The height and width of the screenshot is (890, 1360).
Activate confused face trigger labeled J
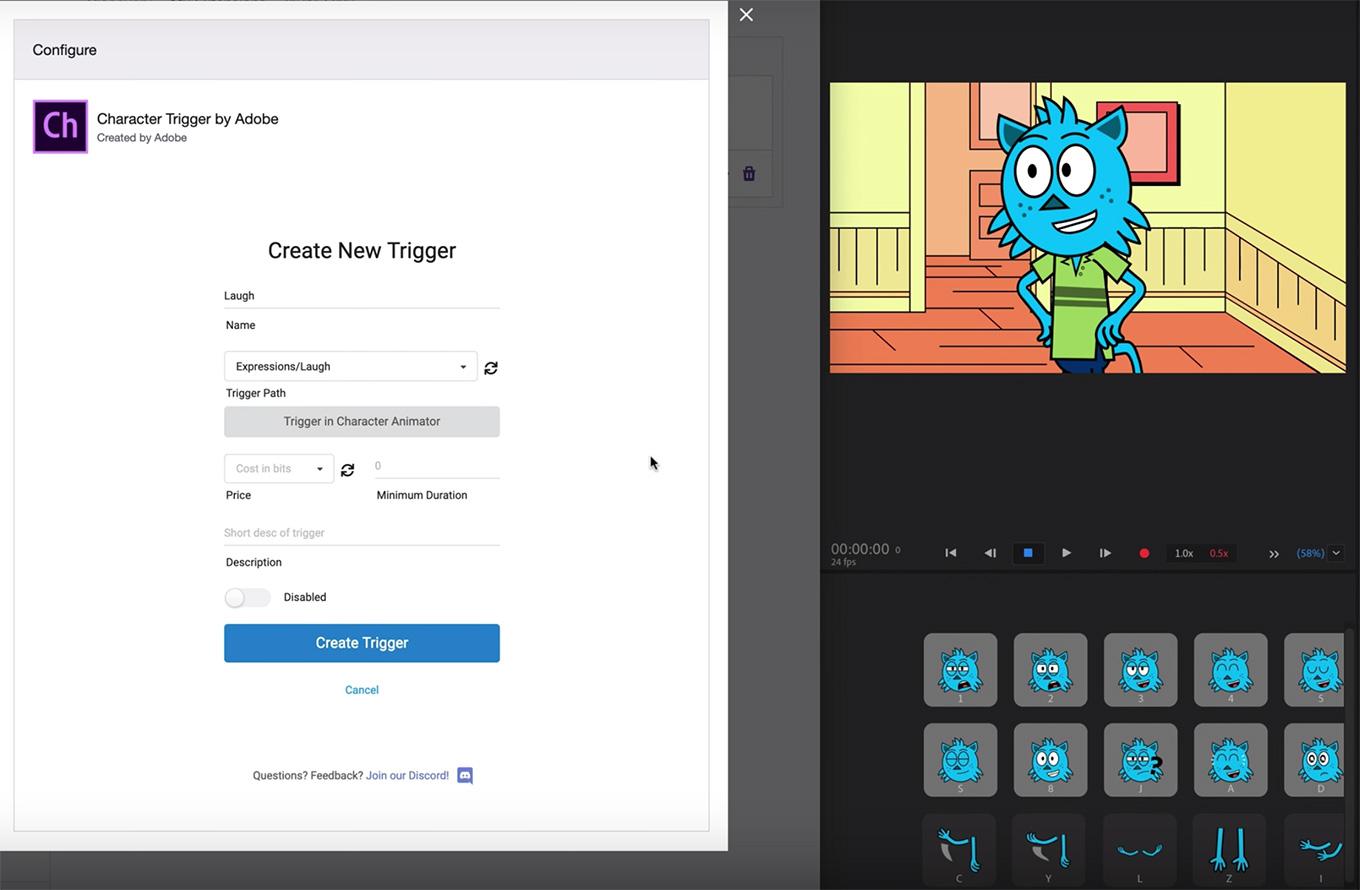point(1140,760)
